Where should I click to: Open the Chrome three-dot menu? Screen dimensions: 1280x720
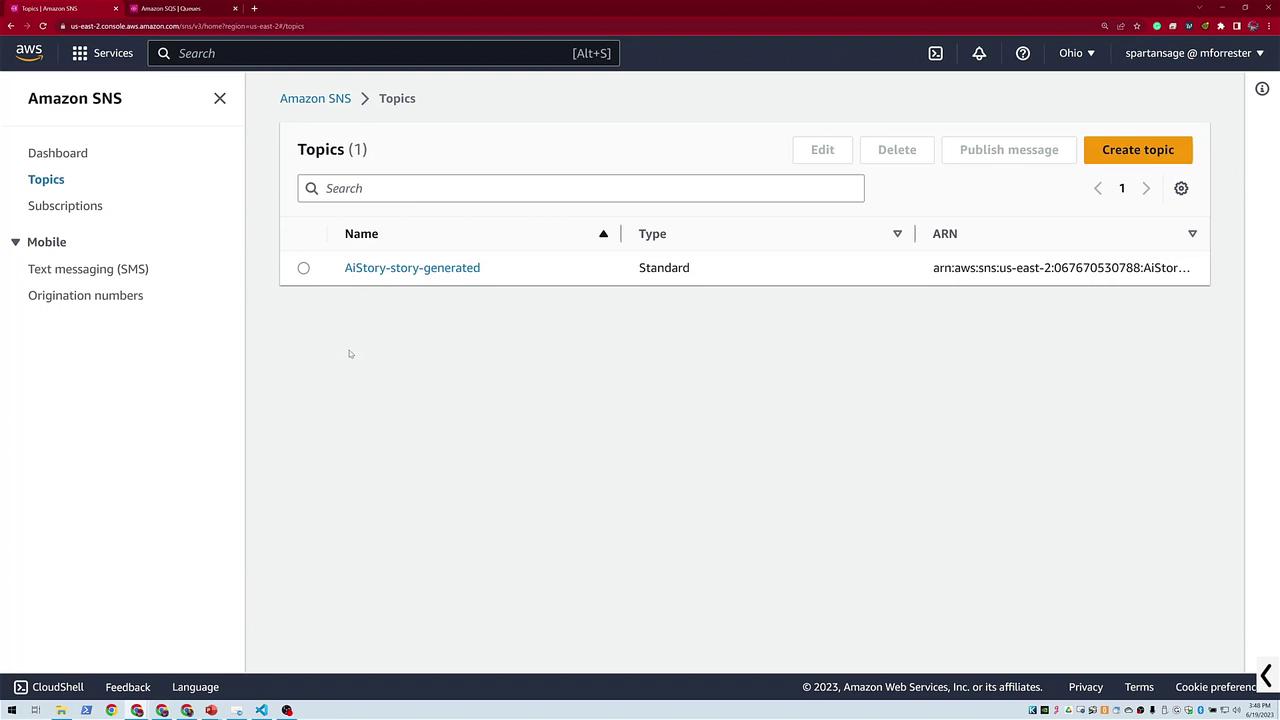click(x=1269, y=26)
